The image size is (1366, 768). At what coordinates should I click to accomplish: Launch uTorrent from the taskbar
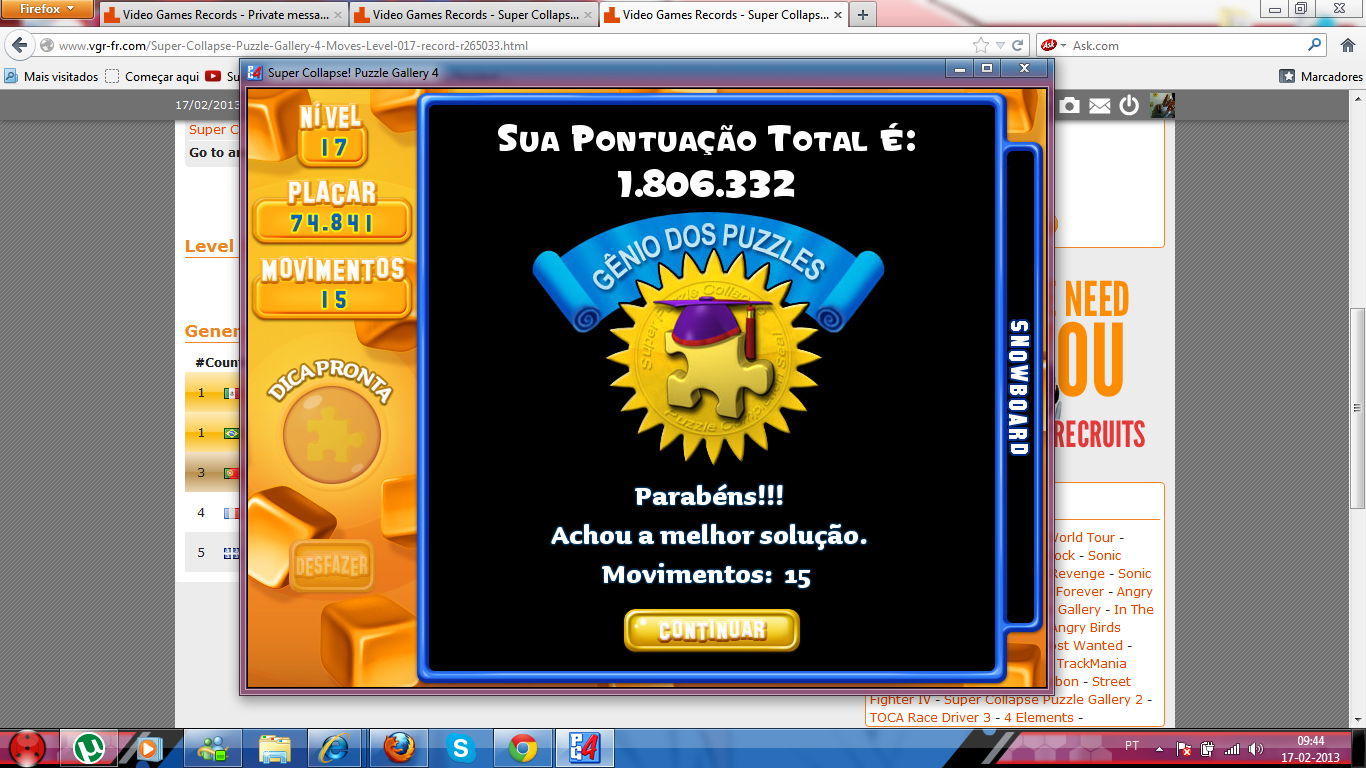coord(90,748)
